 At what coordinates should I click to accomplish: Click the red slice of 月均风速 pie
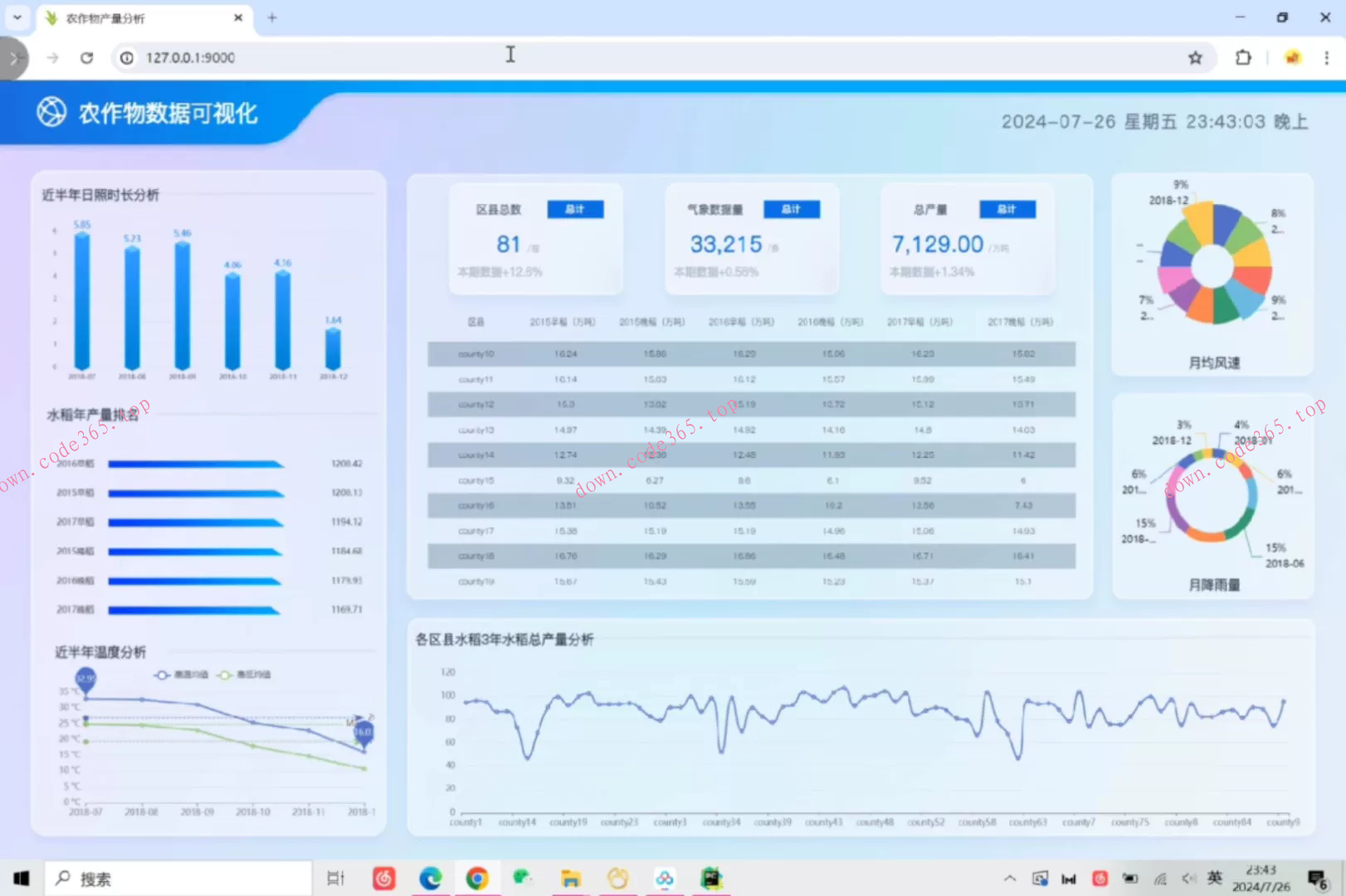tap(1254, 278)
